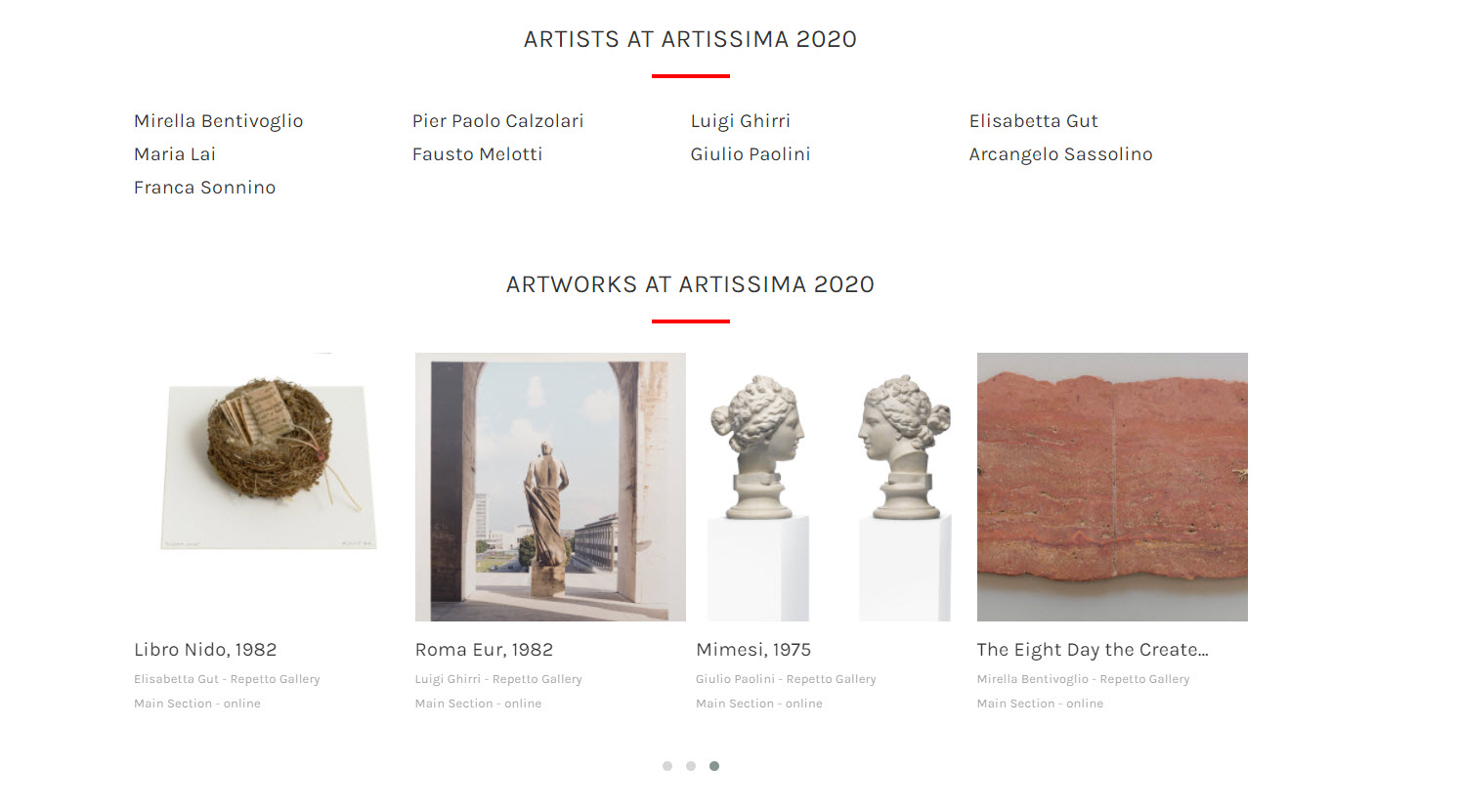The image size is (1460, 812).
Task: Click the Maria Lai artist name
Action: click(175, 154)
